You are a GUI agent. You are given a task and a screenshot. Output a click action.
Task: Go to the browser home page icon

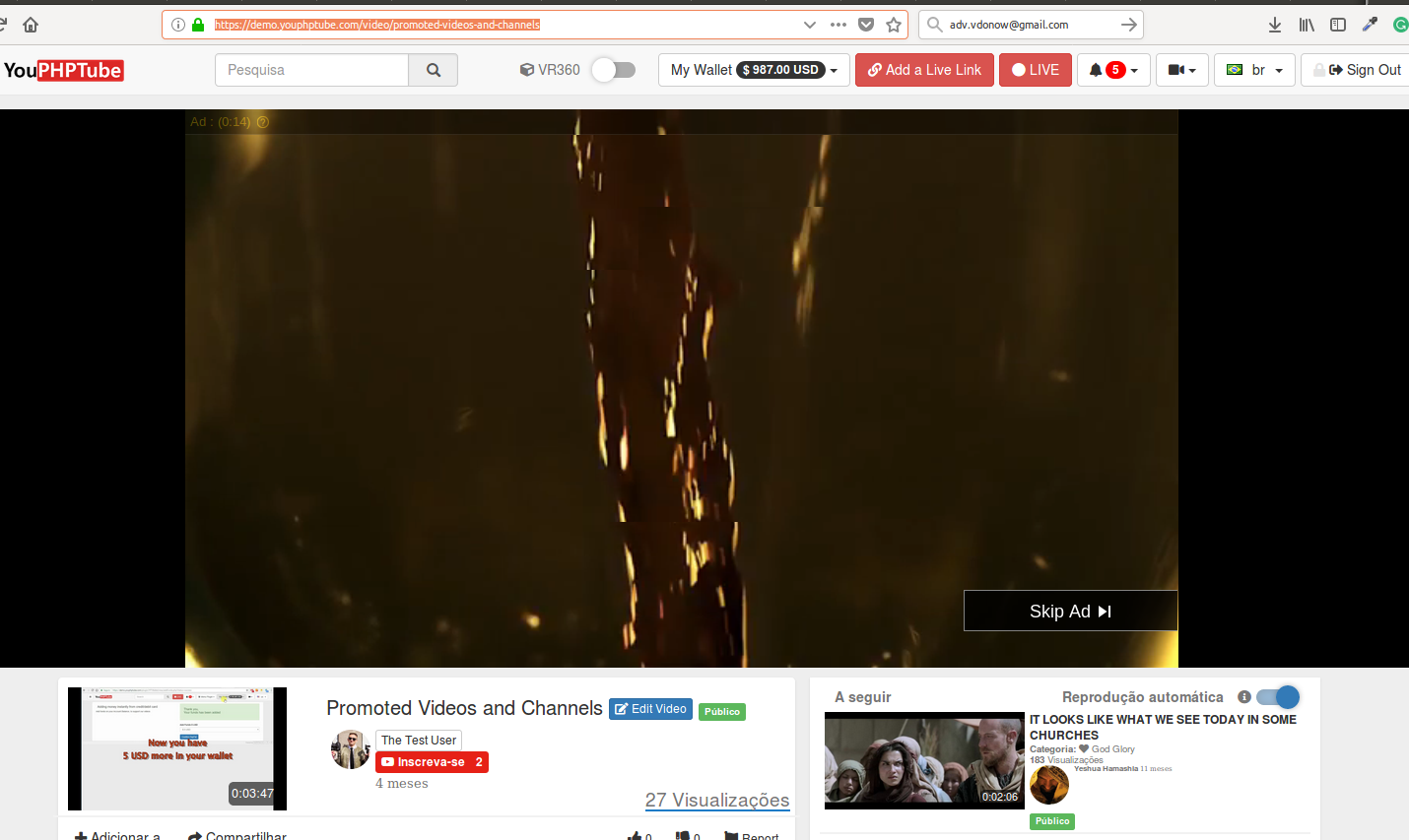click(x=31, y=25)
